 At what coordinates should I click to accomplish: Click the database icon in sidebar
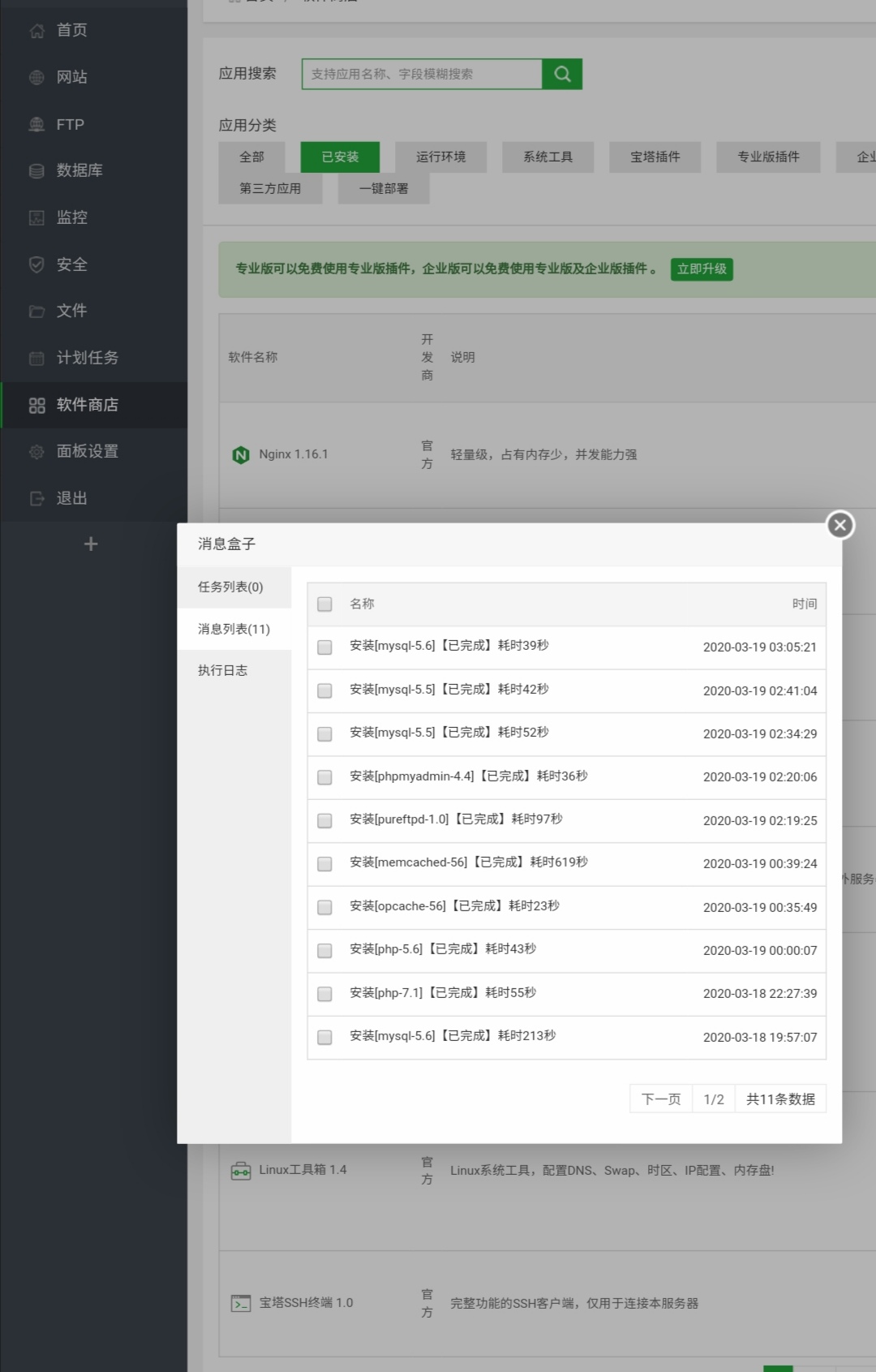[x=36, y=170]
